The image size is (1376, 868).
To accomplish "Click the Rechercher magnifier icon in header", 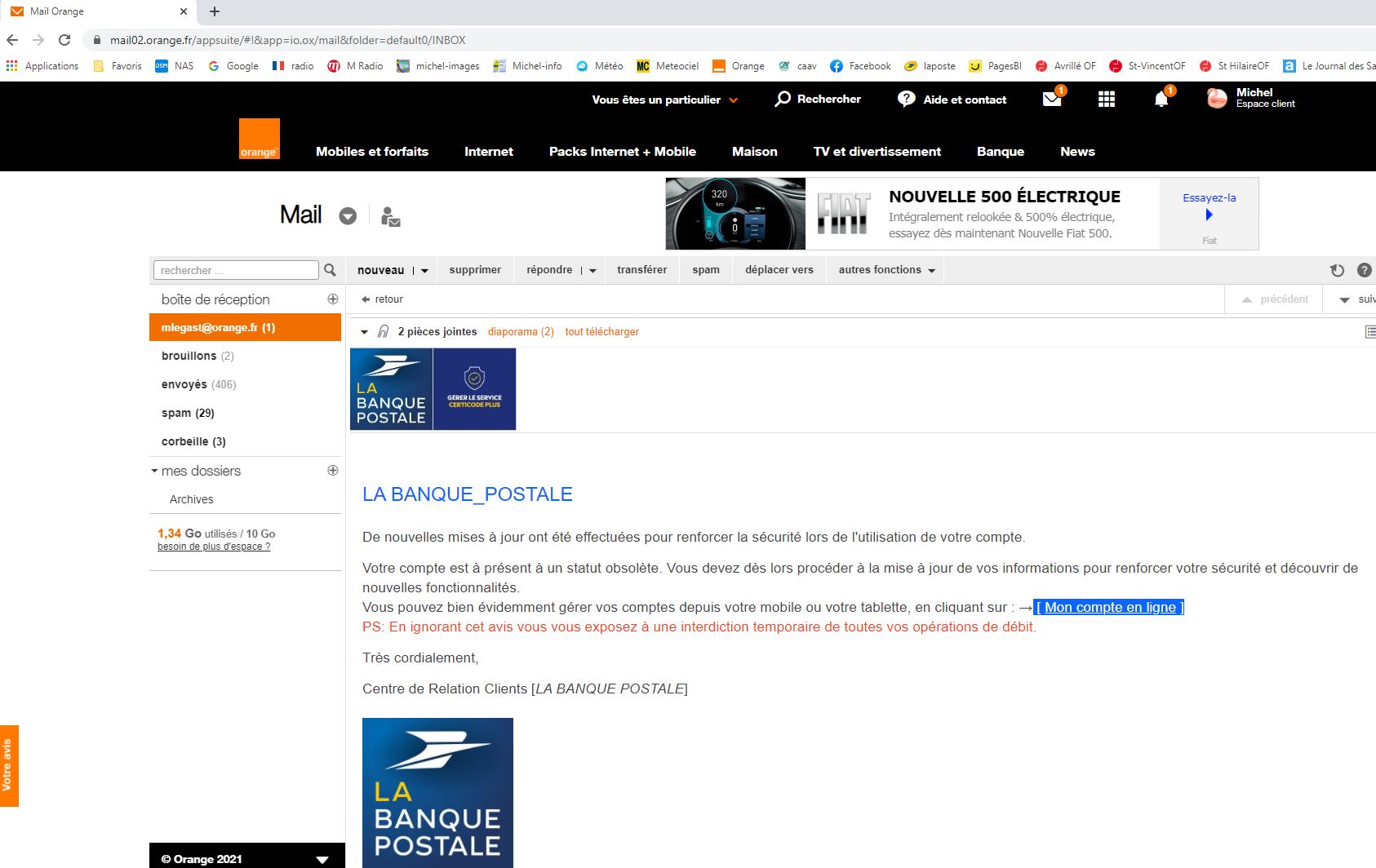I will [x=783, y=99].
